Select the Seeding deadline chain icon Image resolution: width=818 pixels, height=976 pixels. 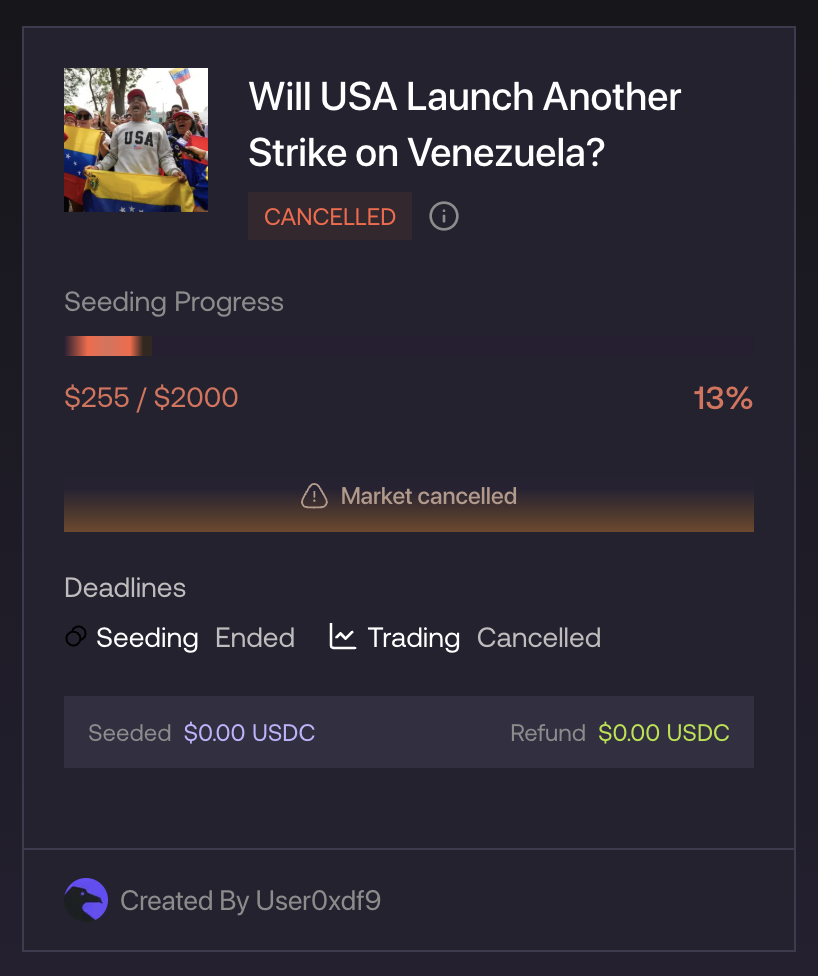[75, 637]
